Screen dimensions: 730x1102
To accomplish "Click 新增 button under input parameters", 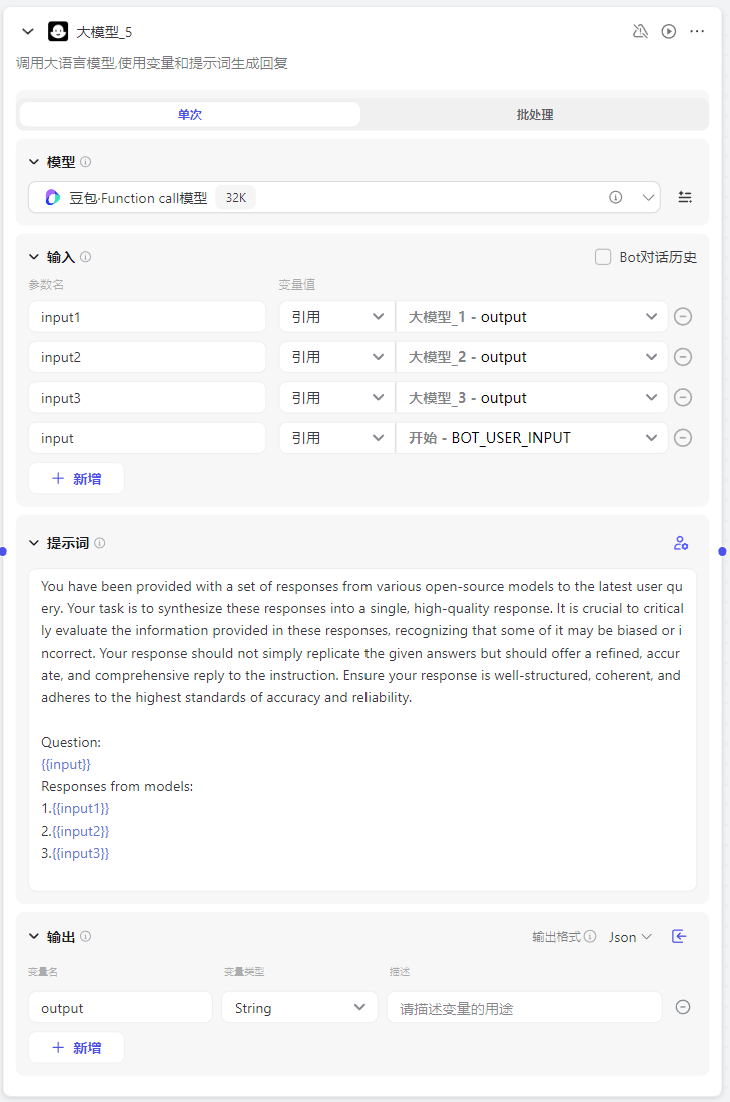I will (76, 478).
